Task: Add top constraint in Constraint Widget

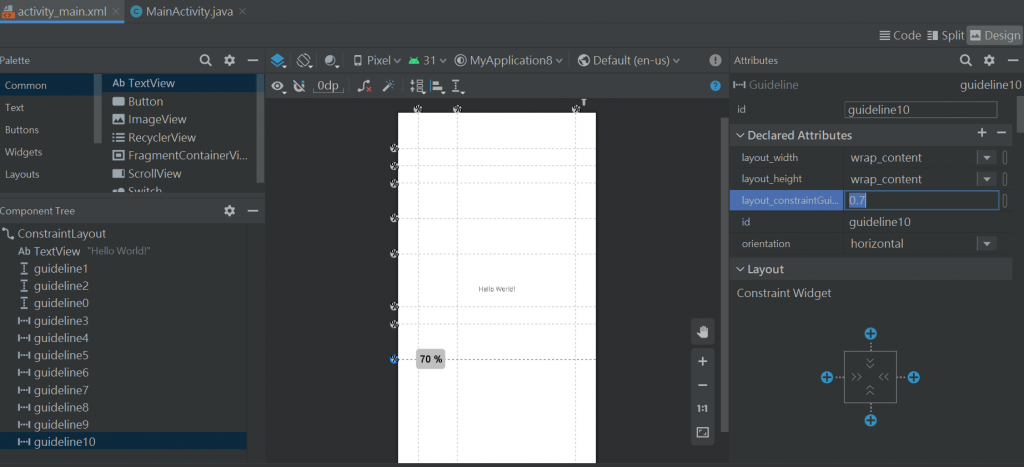Action: point(871,334)
